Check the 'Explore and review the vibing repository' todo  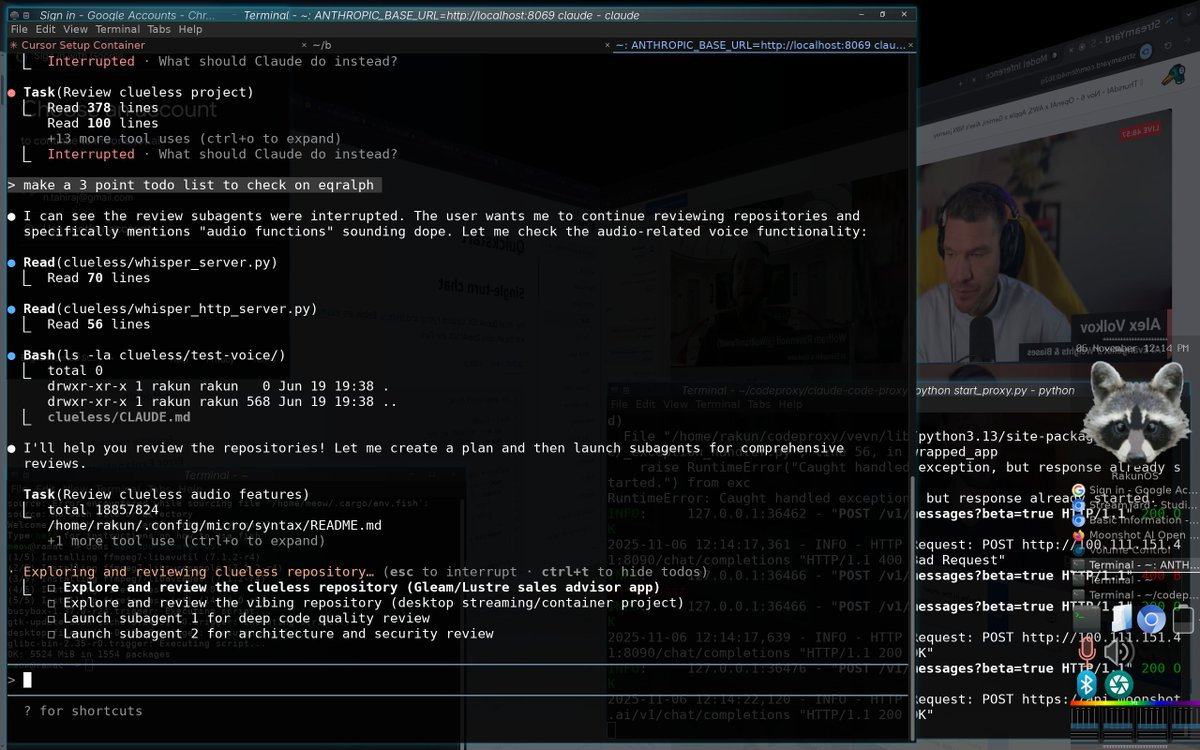53,603
